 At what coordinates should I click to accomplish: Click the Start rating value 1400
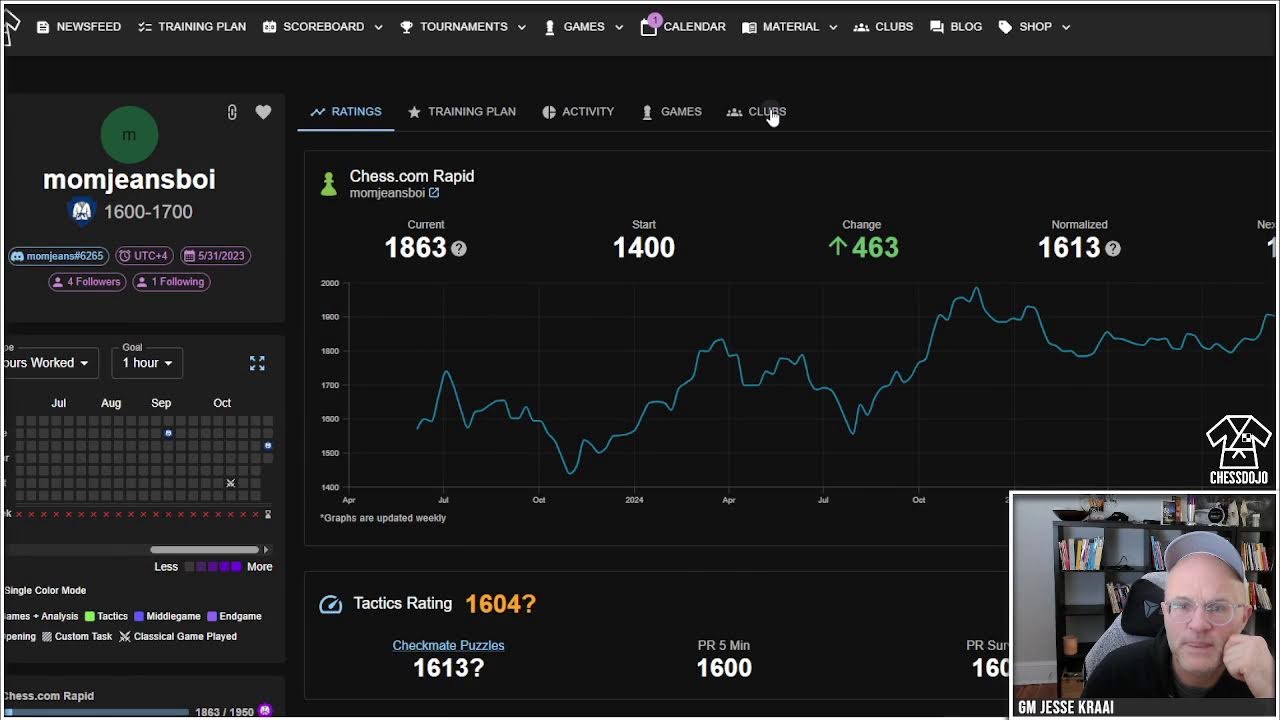(644, 248)
